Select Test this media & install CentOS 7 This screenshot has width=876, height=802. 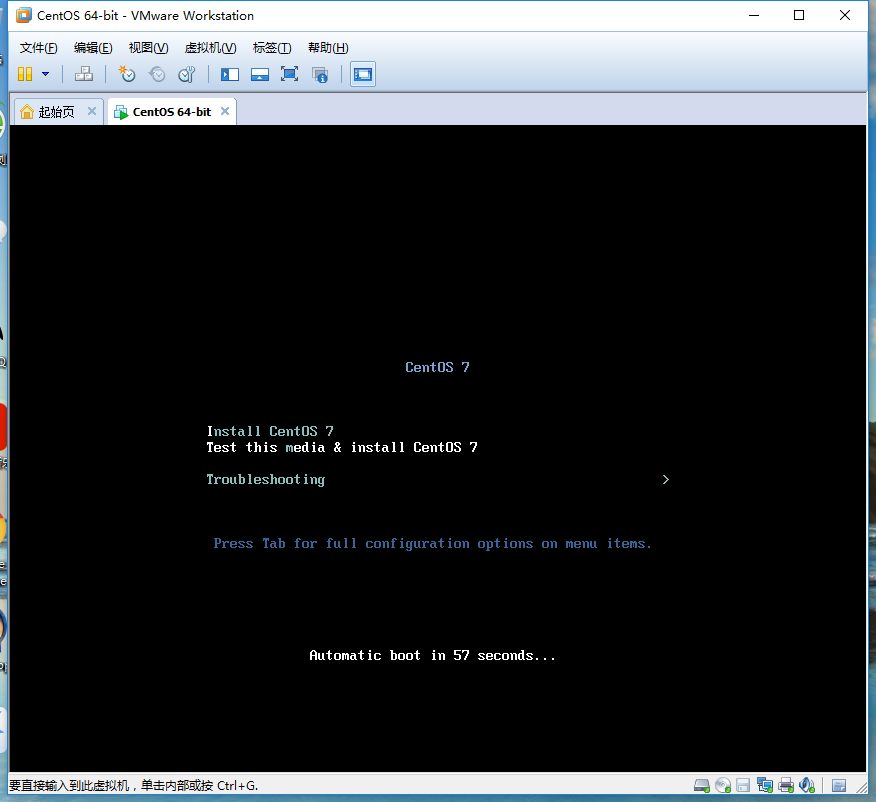click(x=342, y=447)
